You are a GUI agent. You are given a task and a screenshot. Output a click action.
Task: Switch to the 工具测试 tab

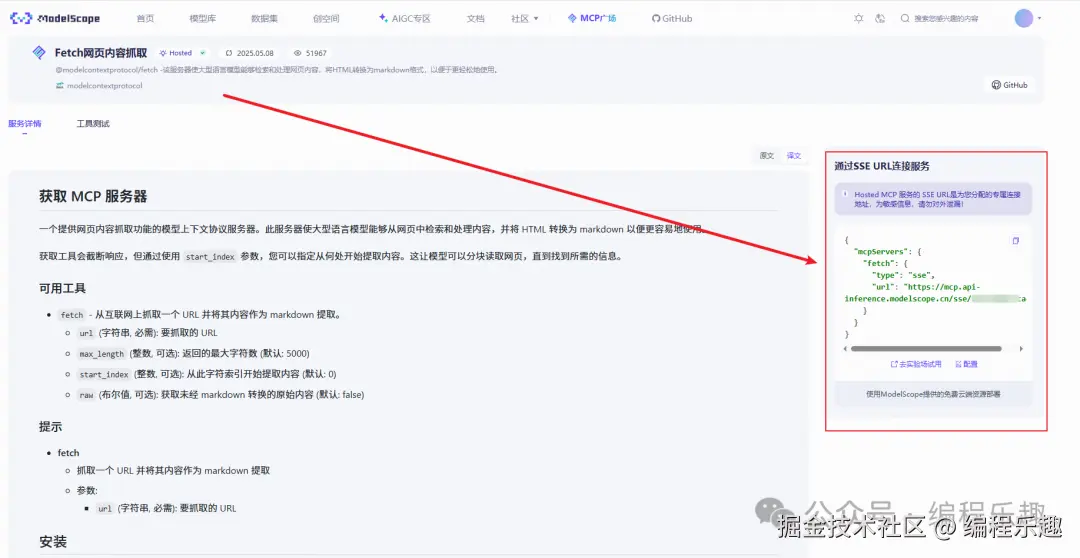click(x=93, y=124)
